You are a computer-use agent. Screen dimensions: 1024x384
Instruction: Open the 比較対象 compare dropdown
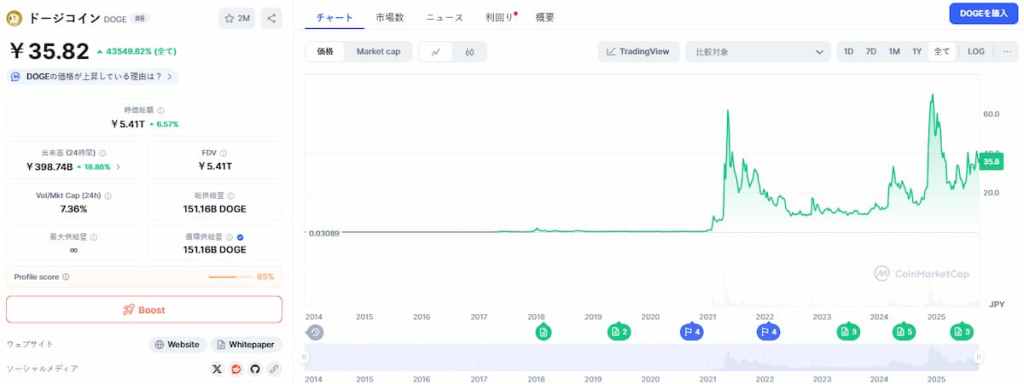point(758,52)
